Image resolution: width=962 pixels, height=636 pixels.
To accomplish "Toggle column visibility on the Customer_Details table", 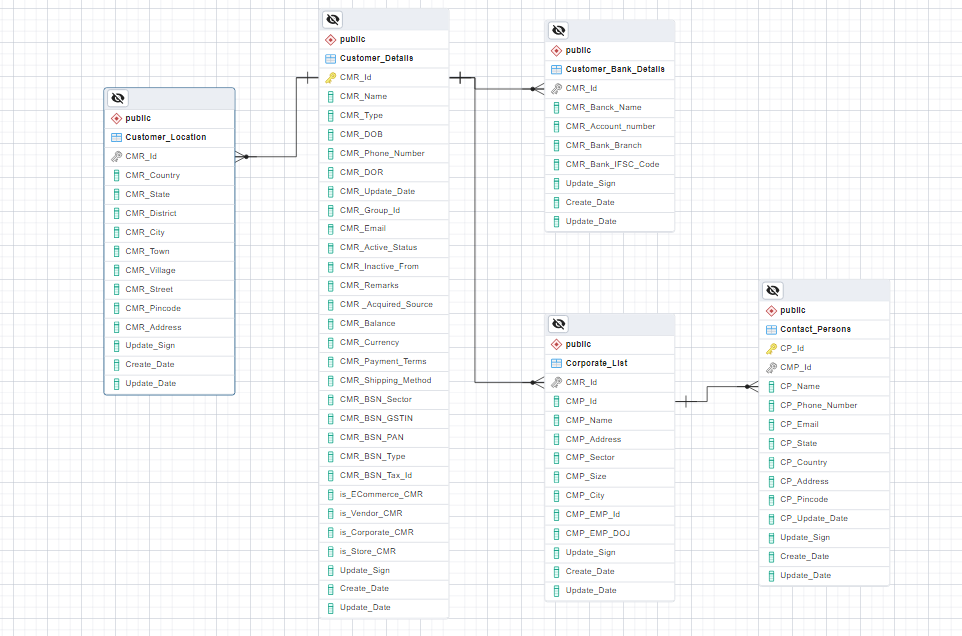I will click(333, 20).
